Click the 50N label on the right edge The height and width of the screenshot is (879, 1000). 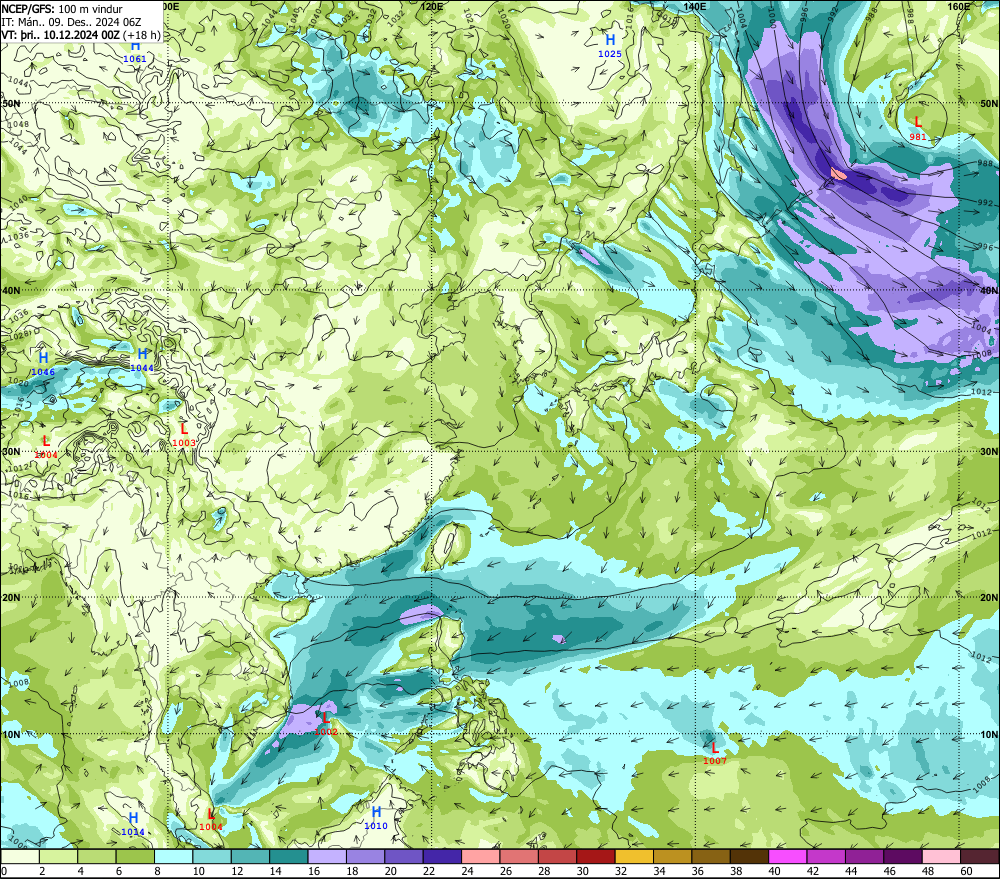point(989,103)
